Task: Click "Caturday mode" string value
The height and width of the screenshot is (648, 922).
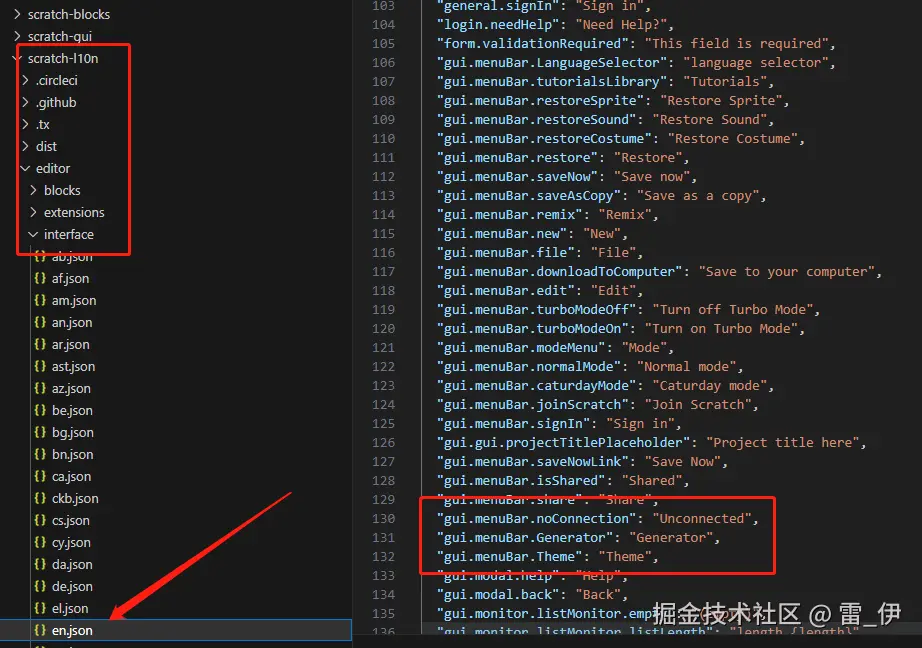Action: pyautogui.click(x=709, y=386)
